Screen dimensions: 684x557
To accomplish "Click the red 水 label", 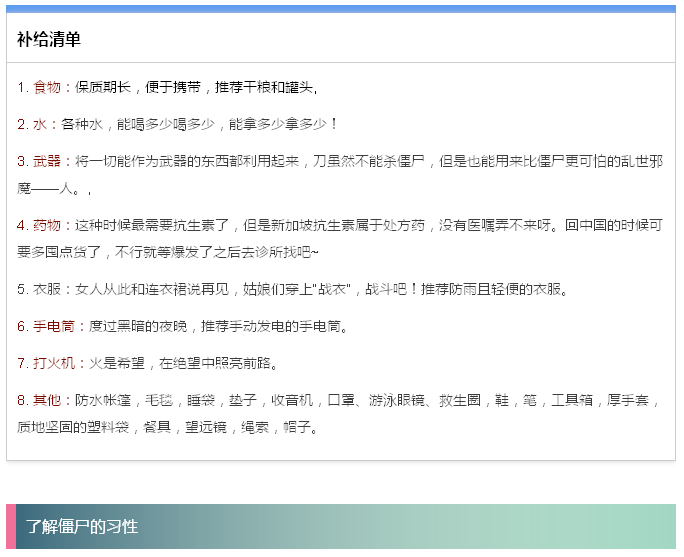I will (40, 124).
